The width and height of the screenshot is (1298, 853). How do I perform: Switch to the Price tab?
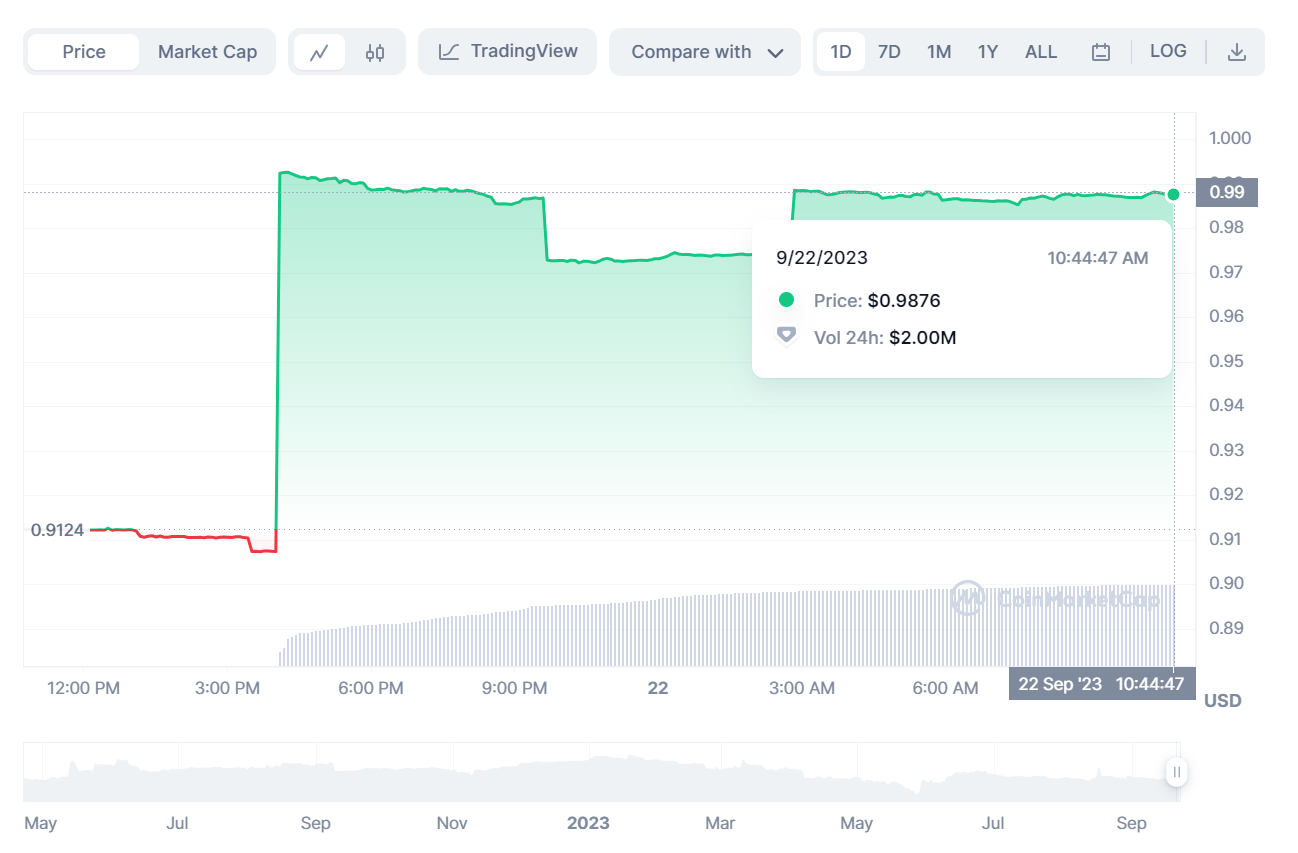click(x=84, y=52)
